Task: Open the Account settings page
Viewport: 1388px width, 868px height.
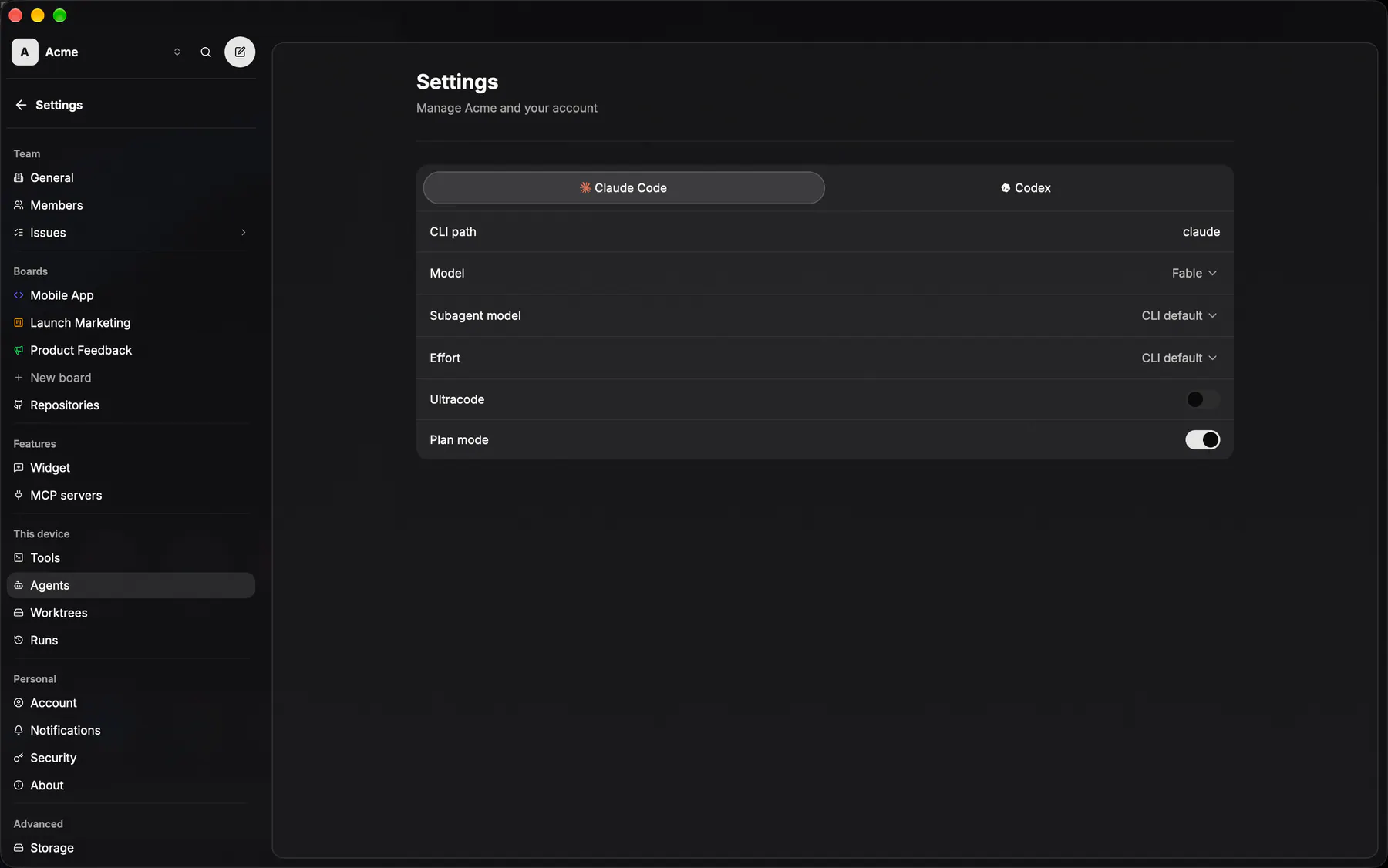Action: (x=131, y=703)
